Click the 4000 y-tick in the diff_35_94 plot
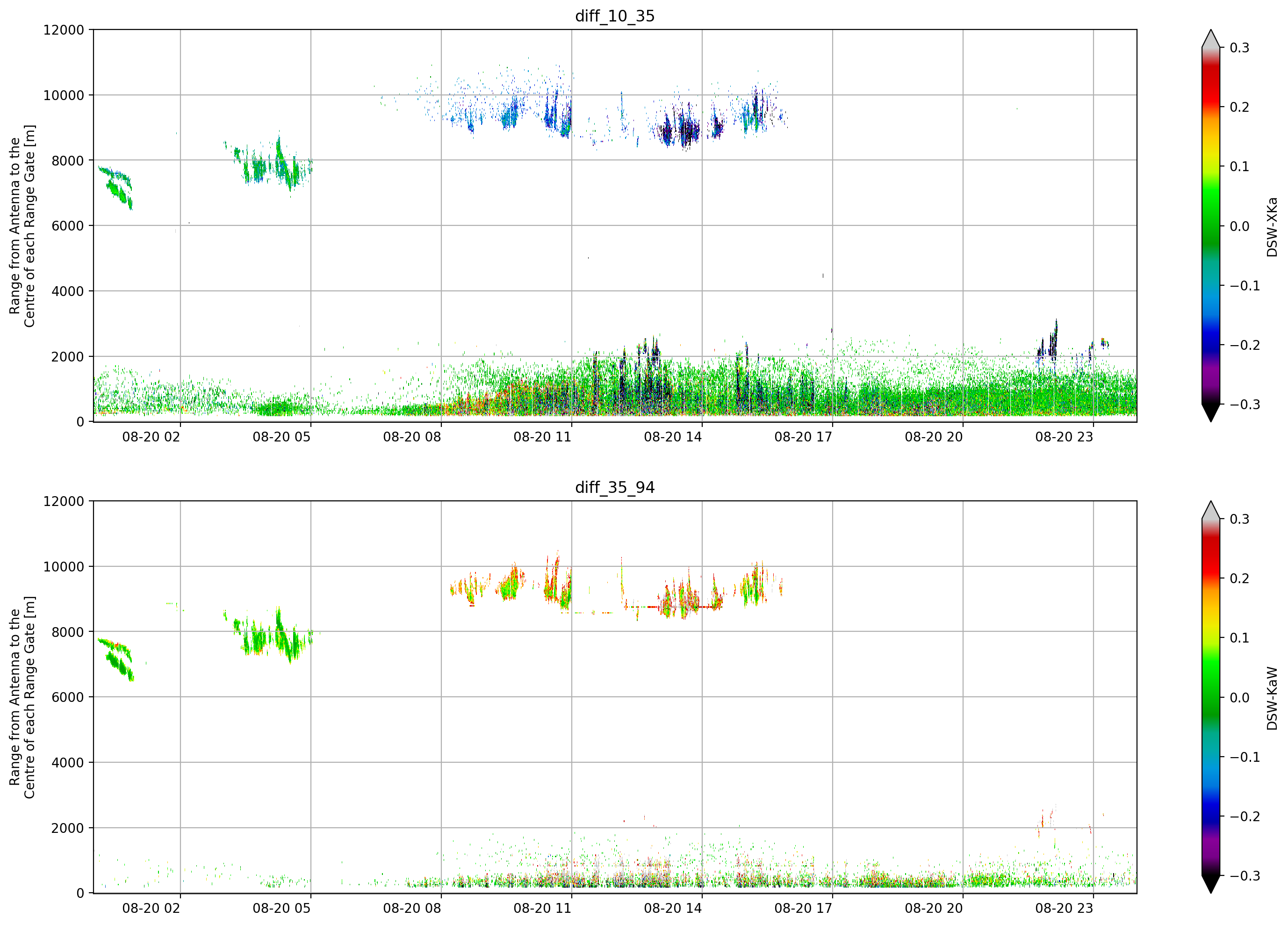1288x925 pixels. (68, 763)
